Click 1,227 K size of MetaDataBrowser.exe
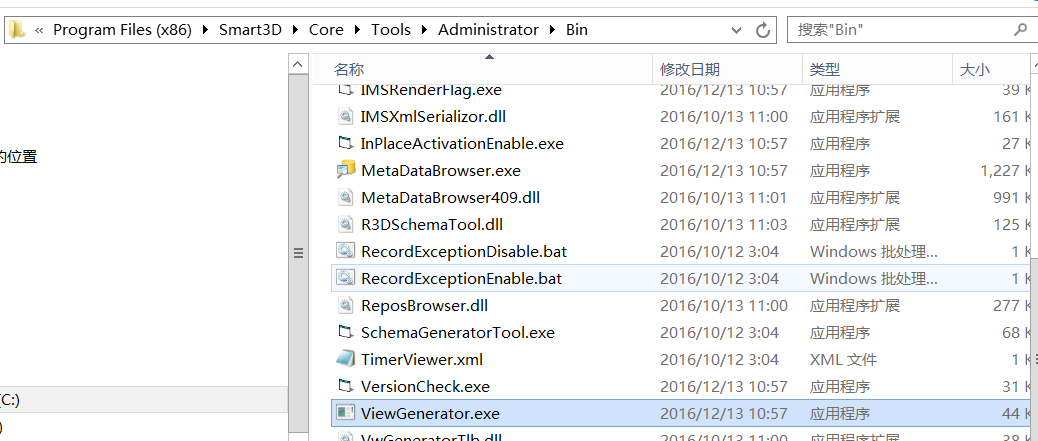The height and width of the screenshot is (441, 1038). [x=1006, y=171]
